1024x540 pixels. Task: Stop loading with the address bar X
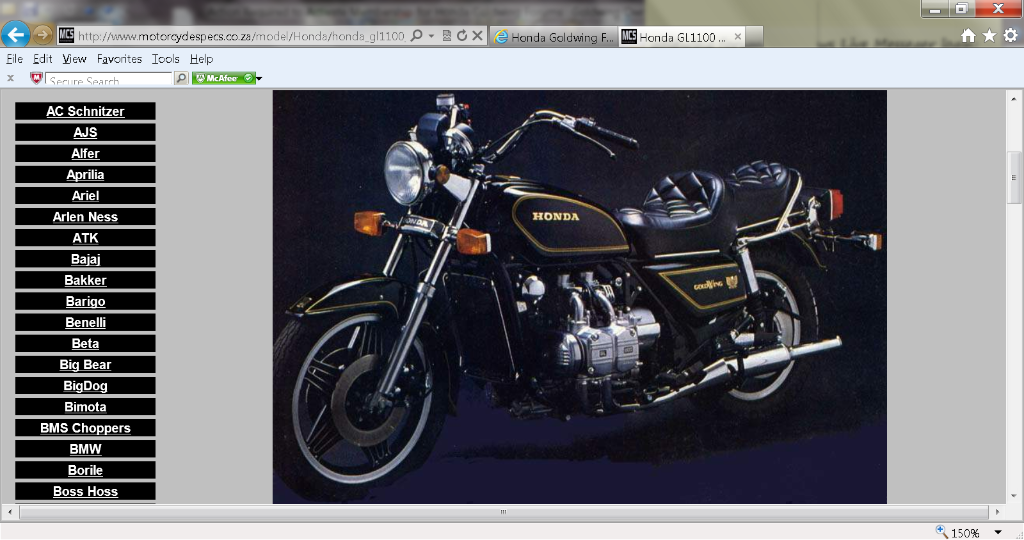point(477,36)
